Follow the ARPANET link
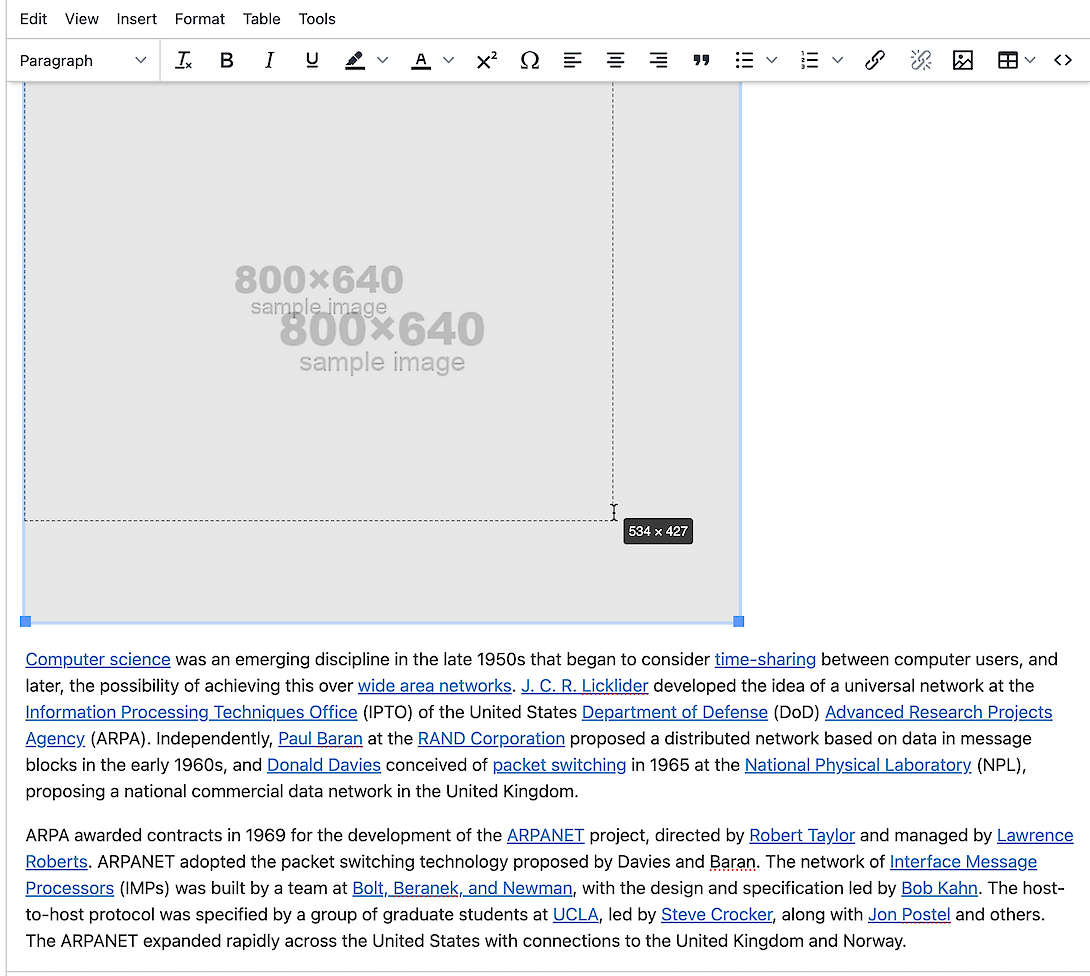1090x976 pixels. tap(545, 836)
